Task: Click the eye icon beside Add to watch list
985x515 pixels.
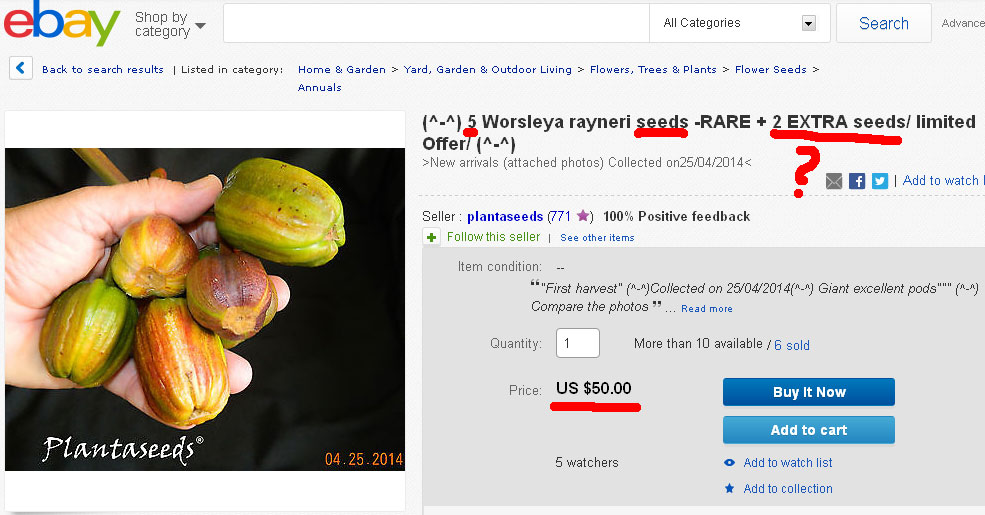Action: point(729,463)
